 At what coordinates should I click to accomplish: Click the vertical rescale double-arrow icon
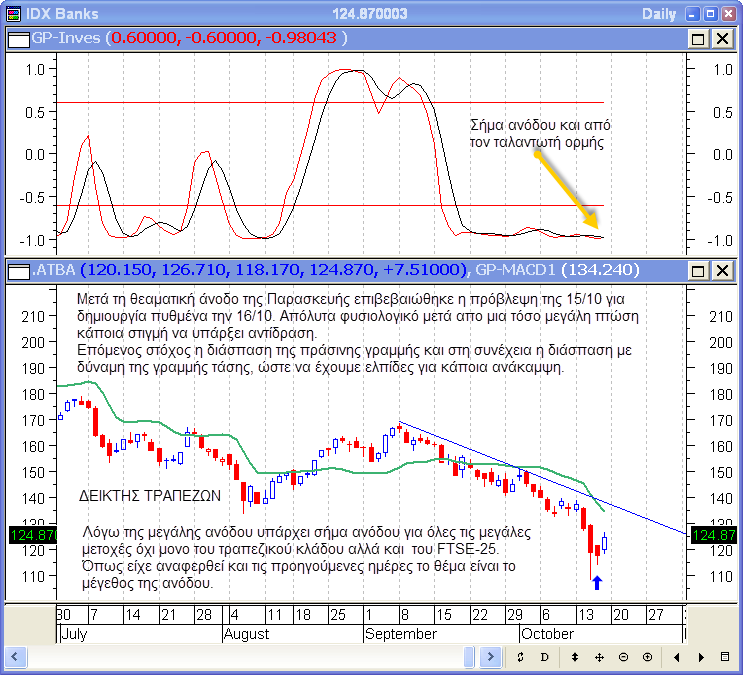575,657
